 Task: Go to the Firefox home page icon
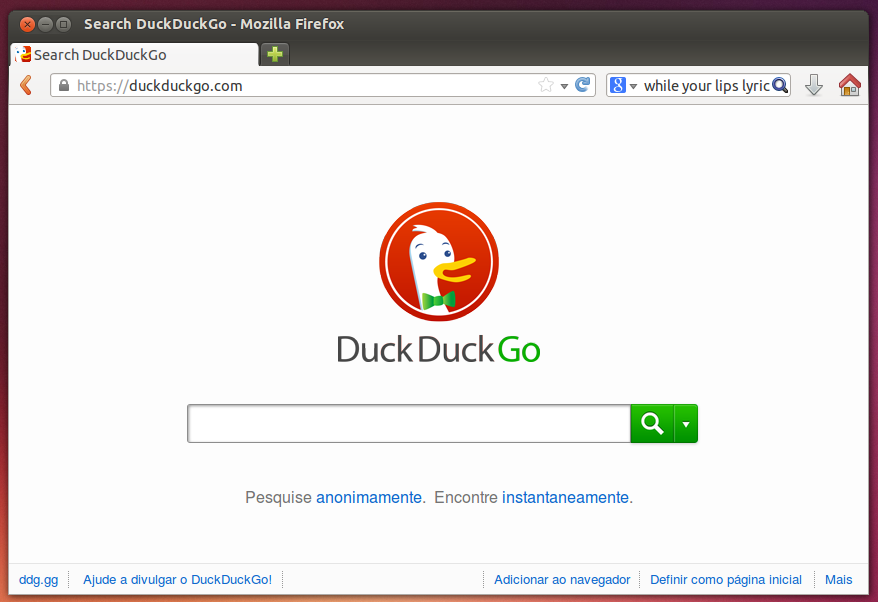[849, 85]
